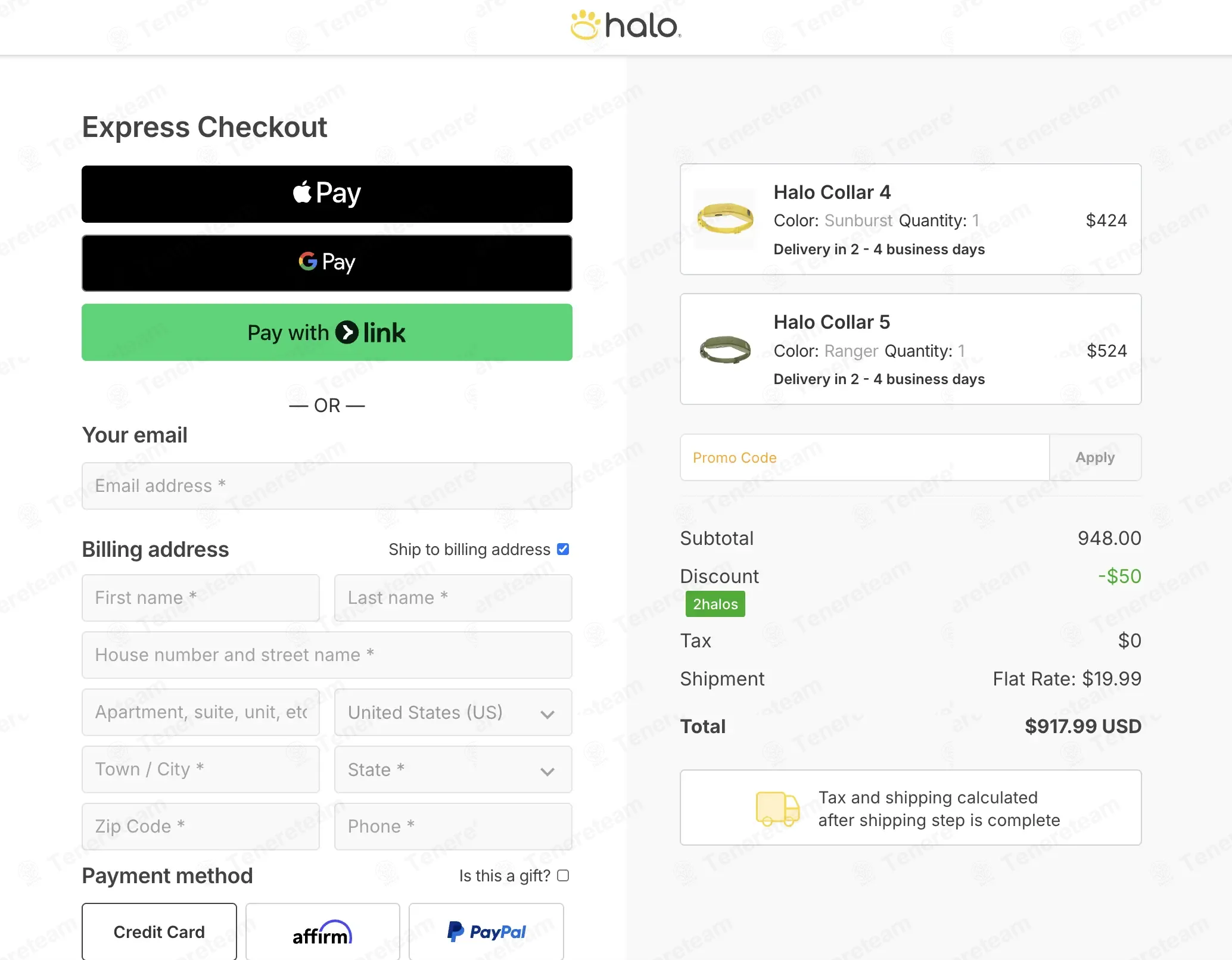The image size is (1232, 960).
Task: Select the PayPal payment method
Action: click(x=486, y=932)
